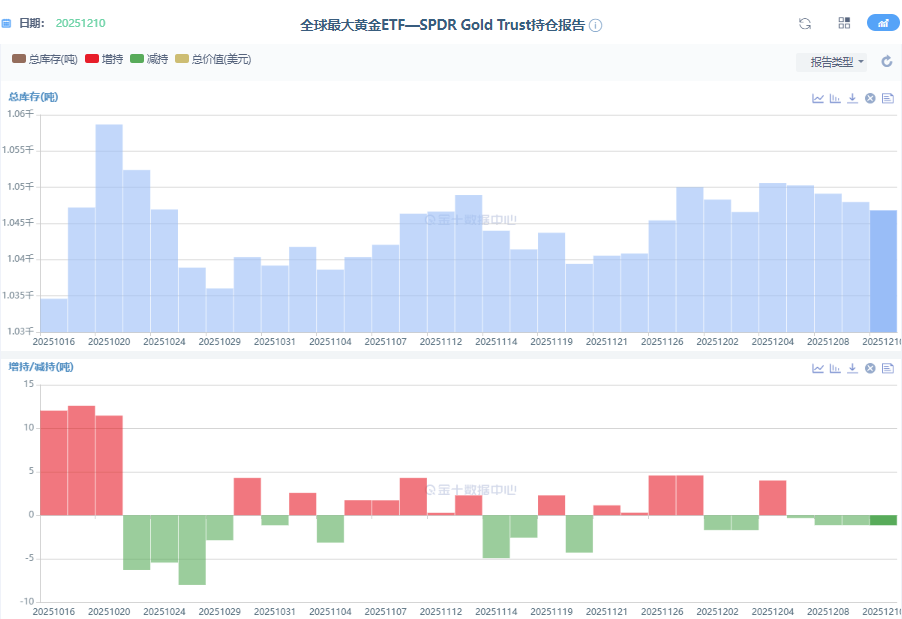
Task: Switch total inventory chart to bar view
Action: [x=835, y=98]
